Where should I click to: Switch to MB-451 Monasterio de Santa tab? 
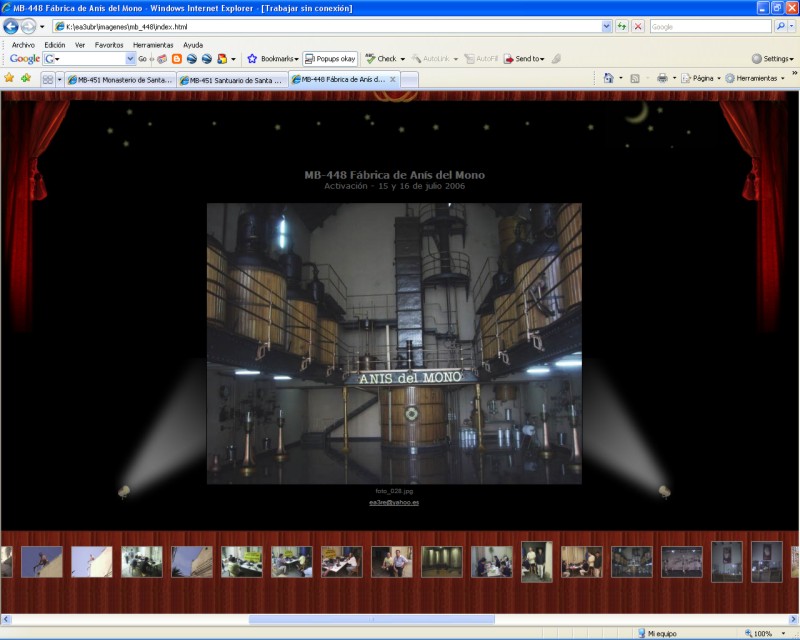(x=120, y=80)
